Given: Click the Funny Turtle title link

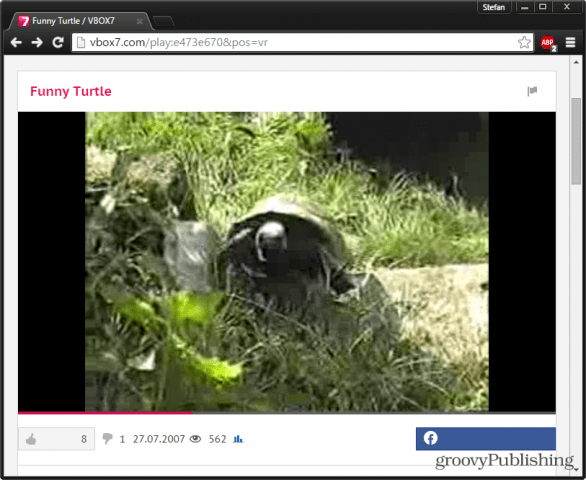Looking at the screenshot, I should tap(71, 91).
